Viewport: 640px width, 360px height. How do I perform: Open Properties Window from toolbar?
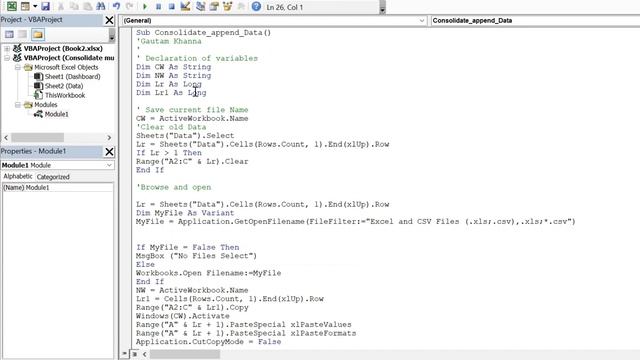click(x=214, y=6)
